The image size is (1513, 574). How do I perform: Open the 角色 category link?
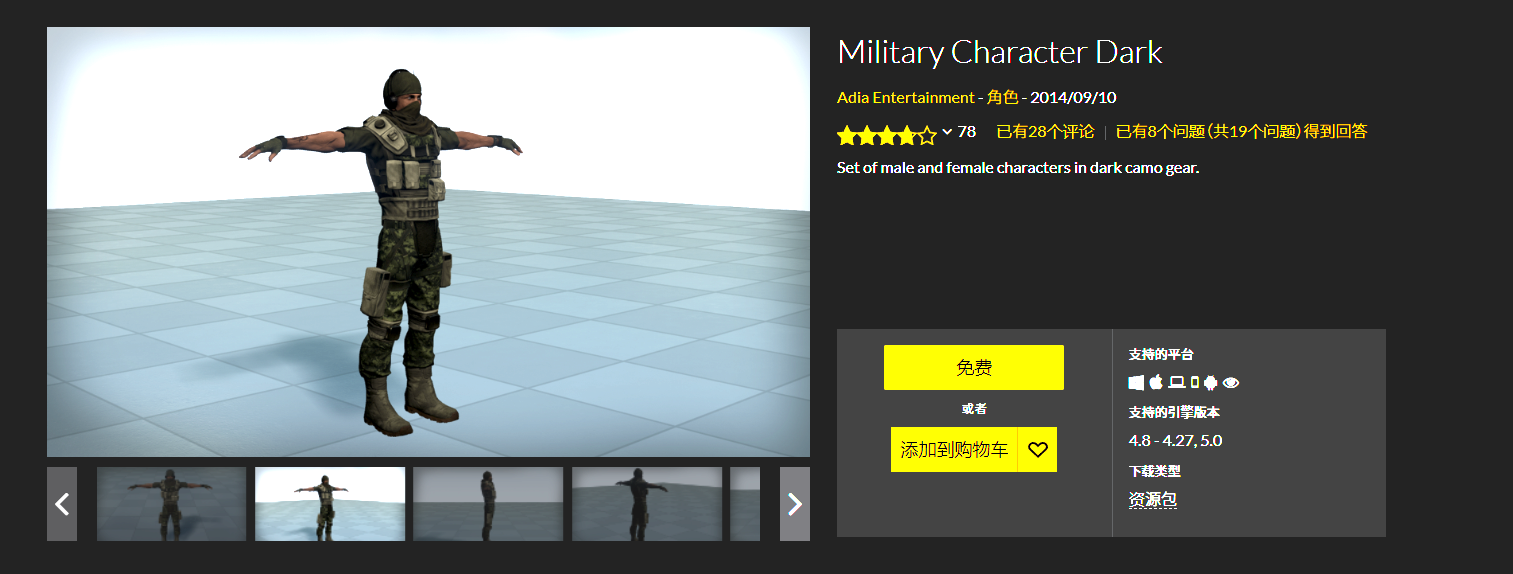click(1002, 98)
